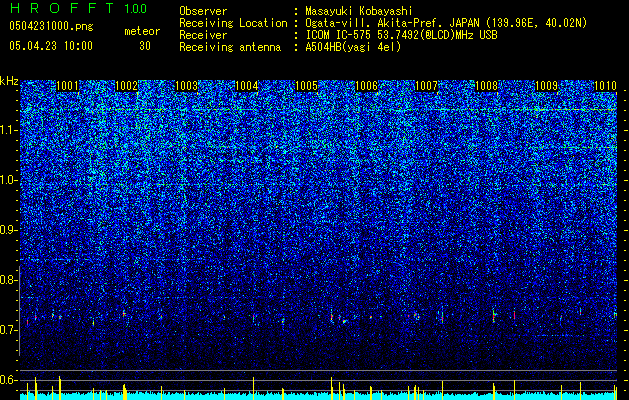The width and height of the screenshot is (629, 400).
Task: Click the 1001 time marker
Action: (67, 86)
